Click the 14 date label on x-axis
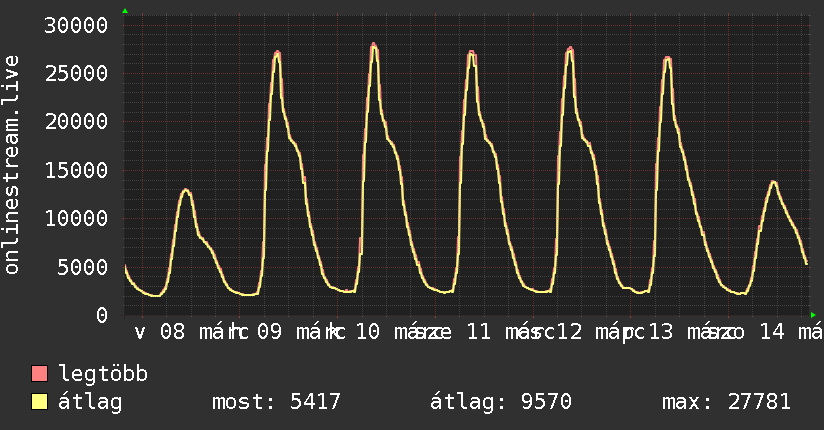The height and width of the screenshot is (430, 824). tap(772, 332)
